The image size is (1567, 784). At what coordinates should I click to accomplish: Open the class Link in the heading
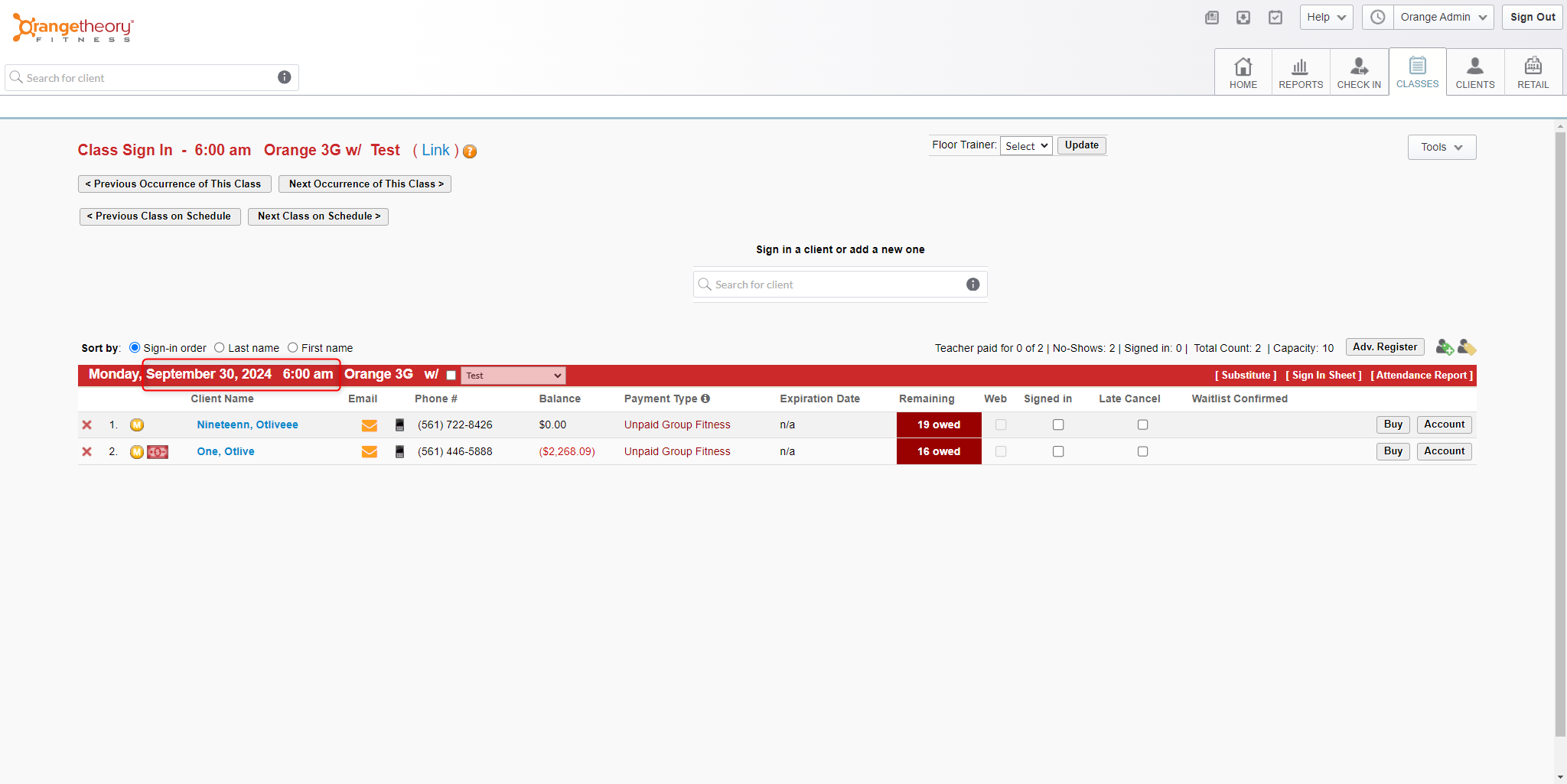pos(435,150)
